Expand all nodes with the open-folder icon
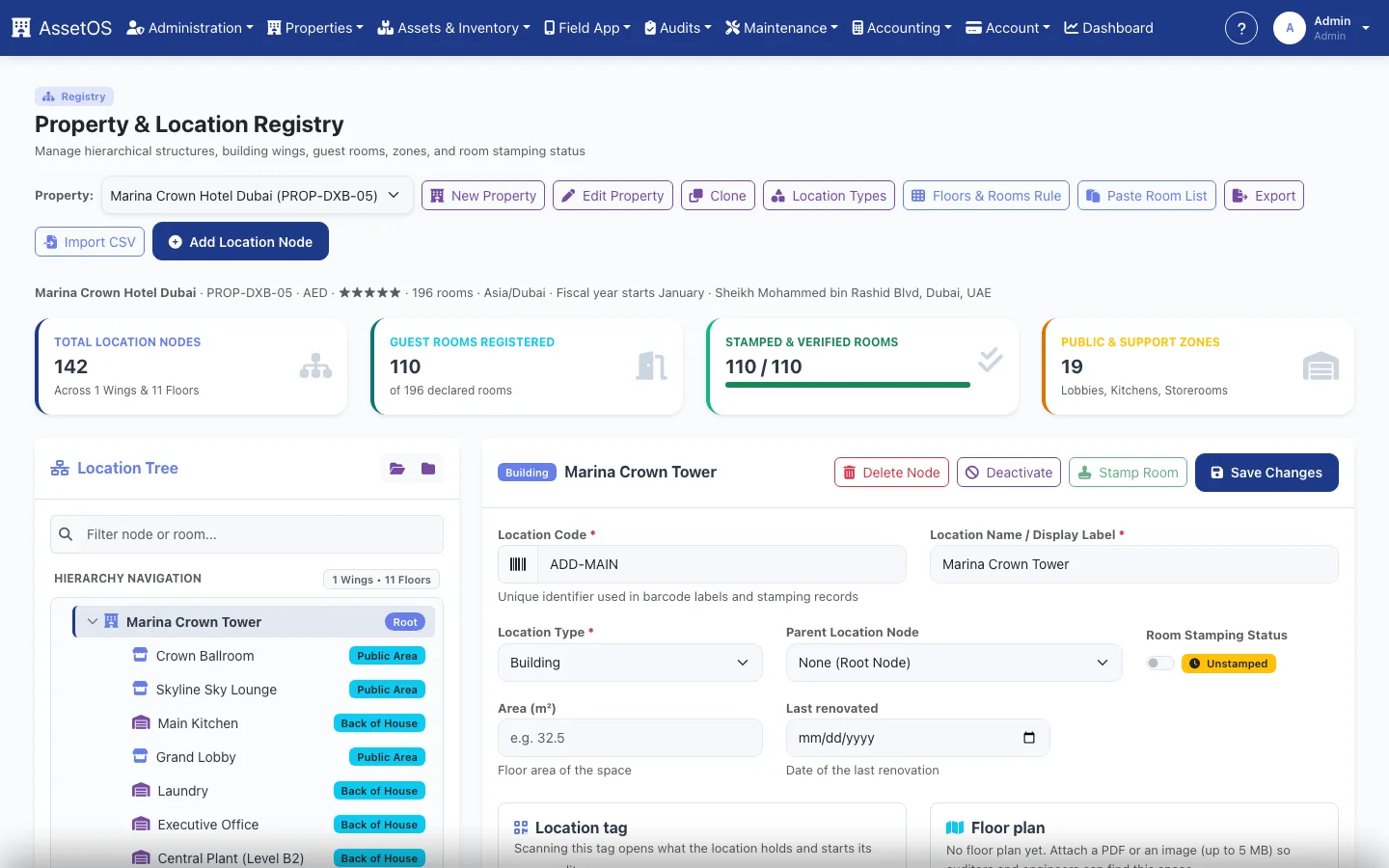Screen dimensions: 1389x868 [x=397, y=469]
